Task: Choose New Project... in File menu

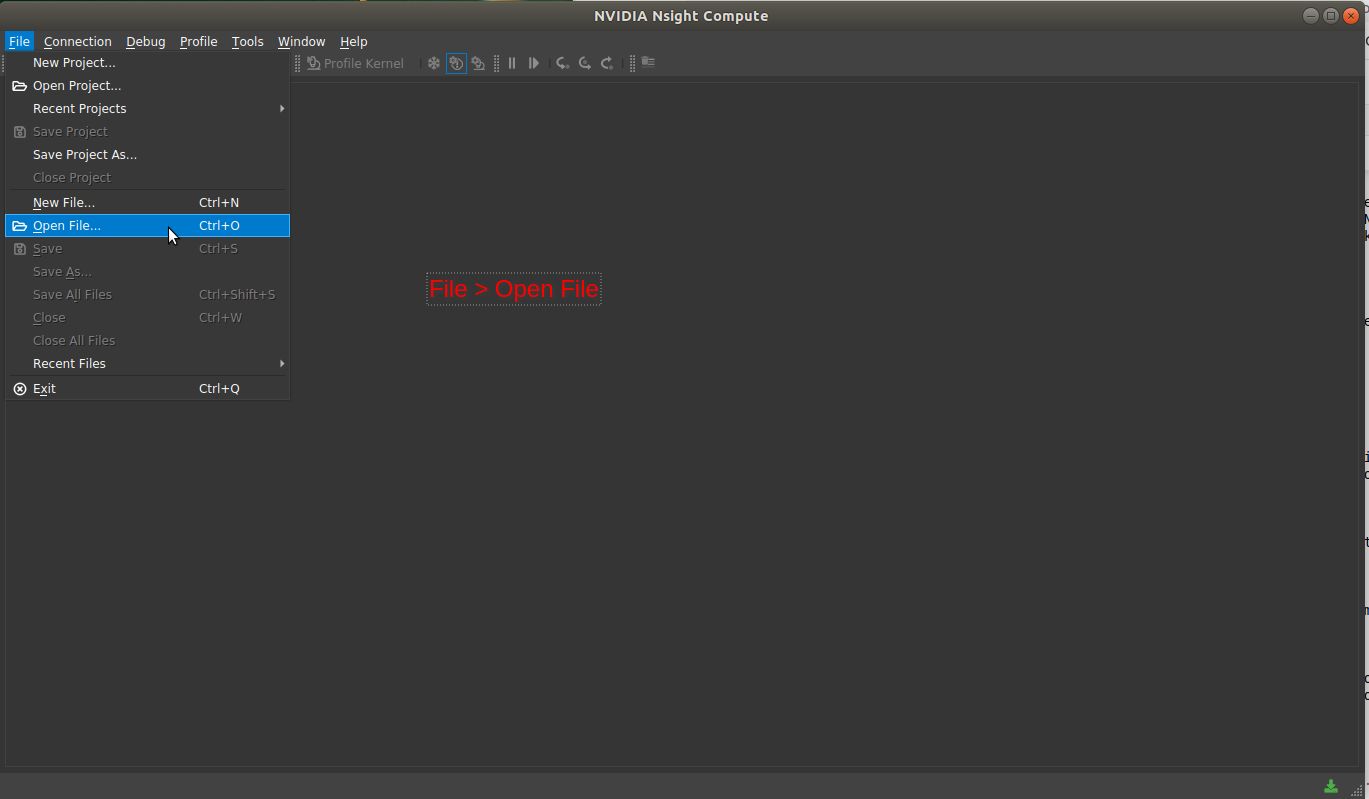Action: [74, 63]
